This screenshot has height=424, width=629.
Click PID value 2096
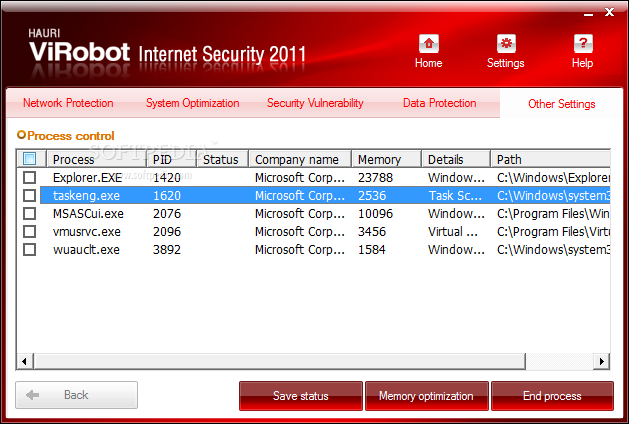tap(167, 231)
